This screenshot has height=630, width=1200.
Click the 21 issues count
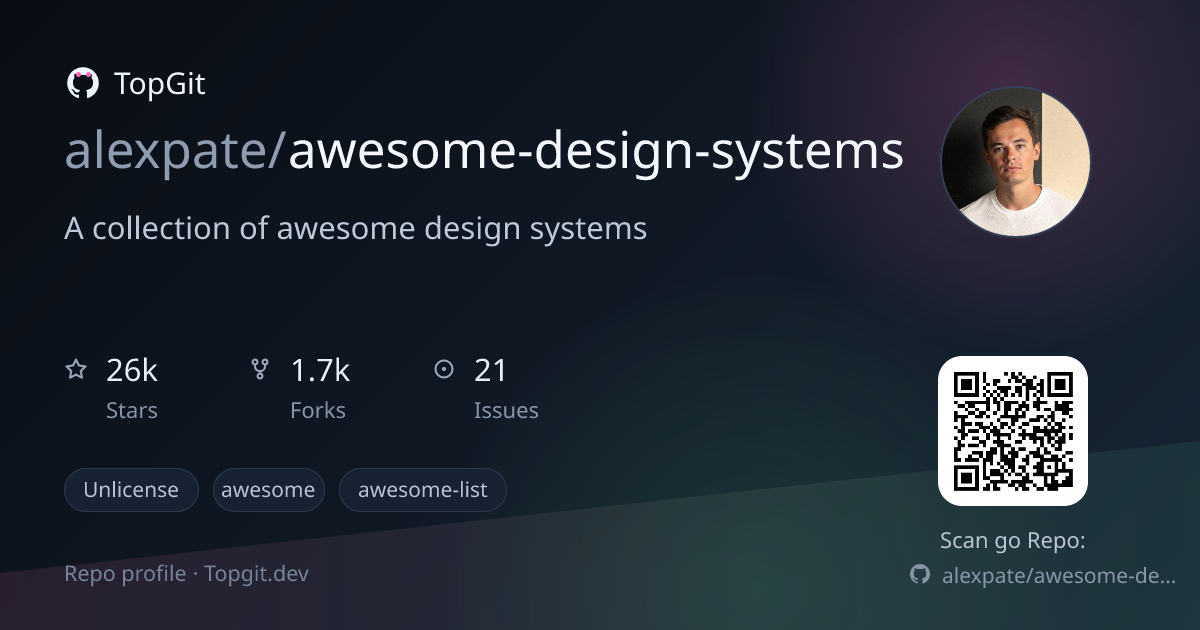[x=491, y=371]
